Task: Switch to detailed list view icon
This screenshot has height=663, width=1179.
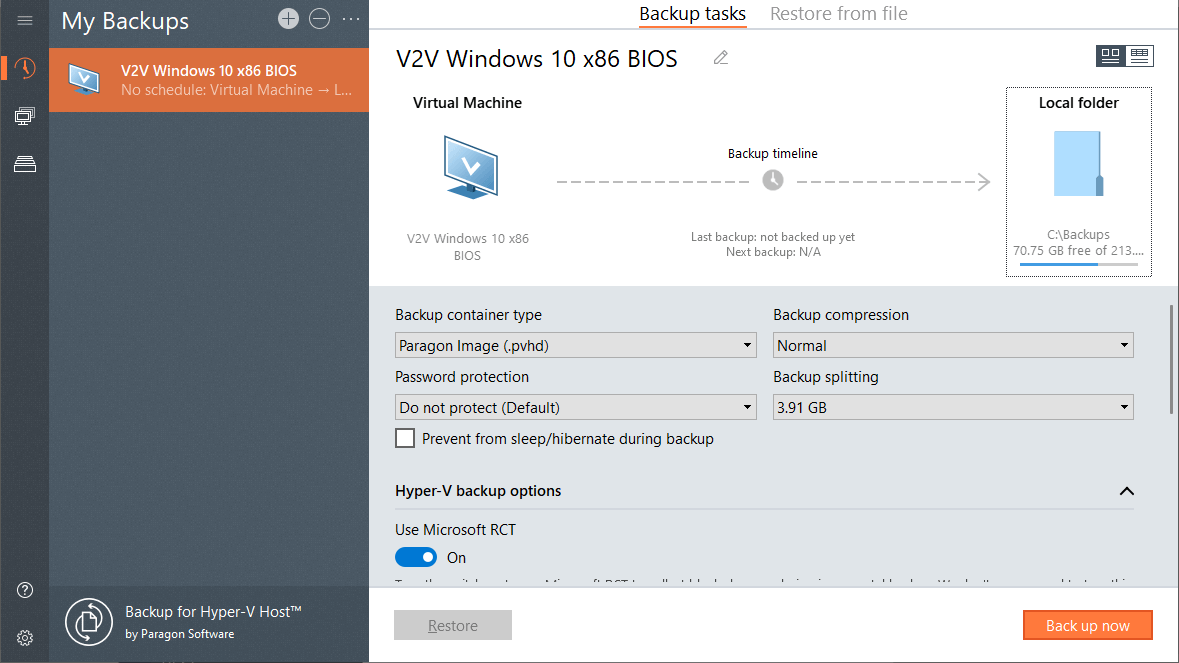Action: (x=1141, y=56)
